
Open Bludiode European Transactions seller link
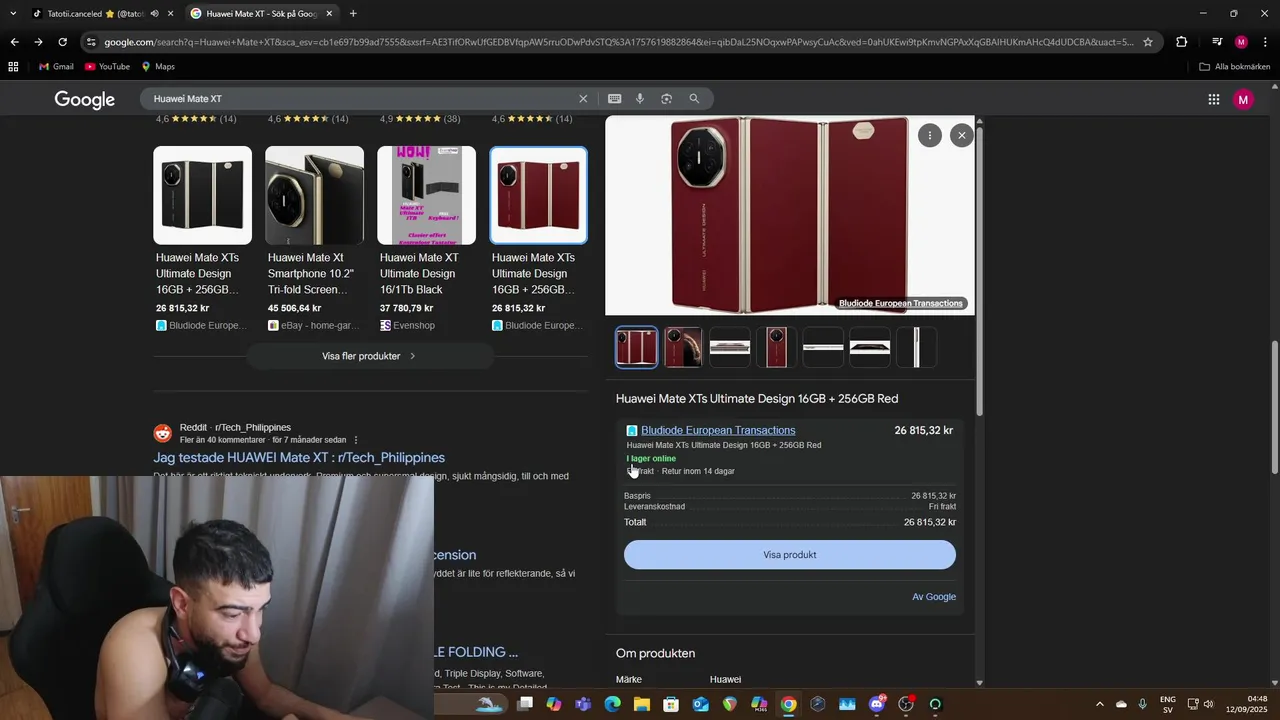pos(718,431)
